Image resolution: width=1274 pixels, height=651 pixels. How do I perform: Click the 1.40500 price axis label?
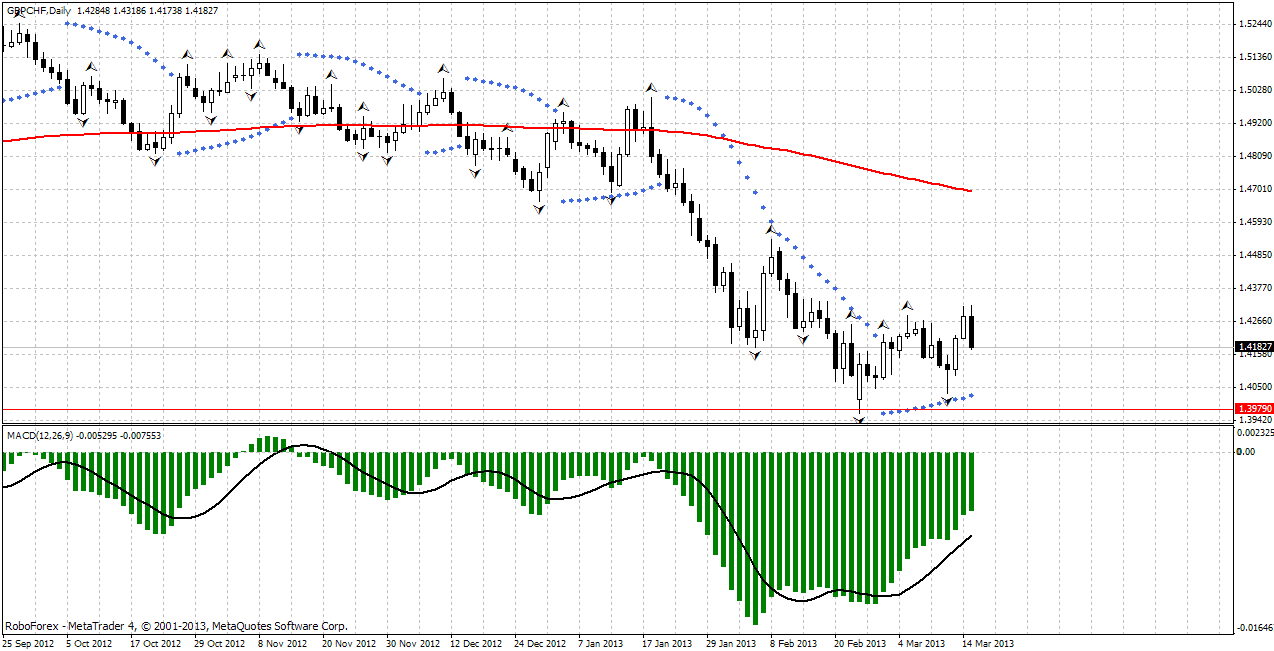coord(1255,387)
